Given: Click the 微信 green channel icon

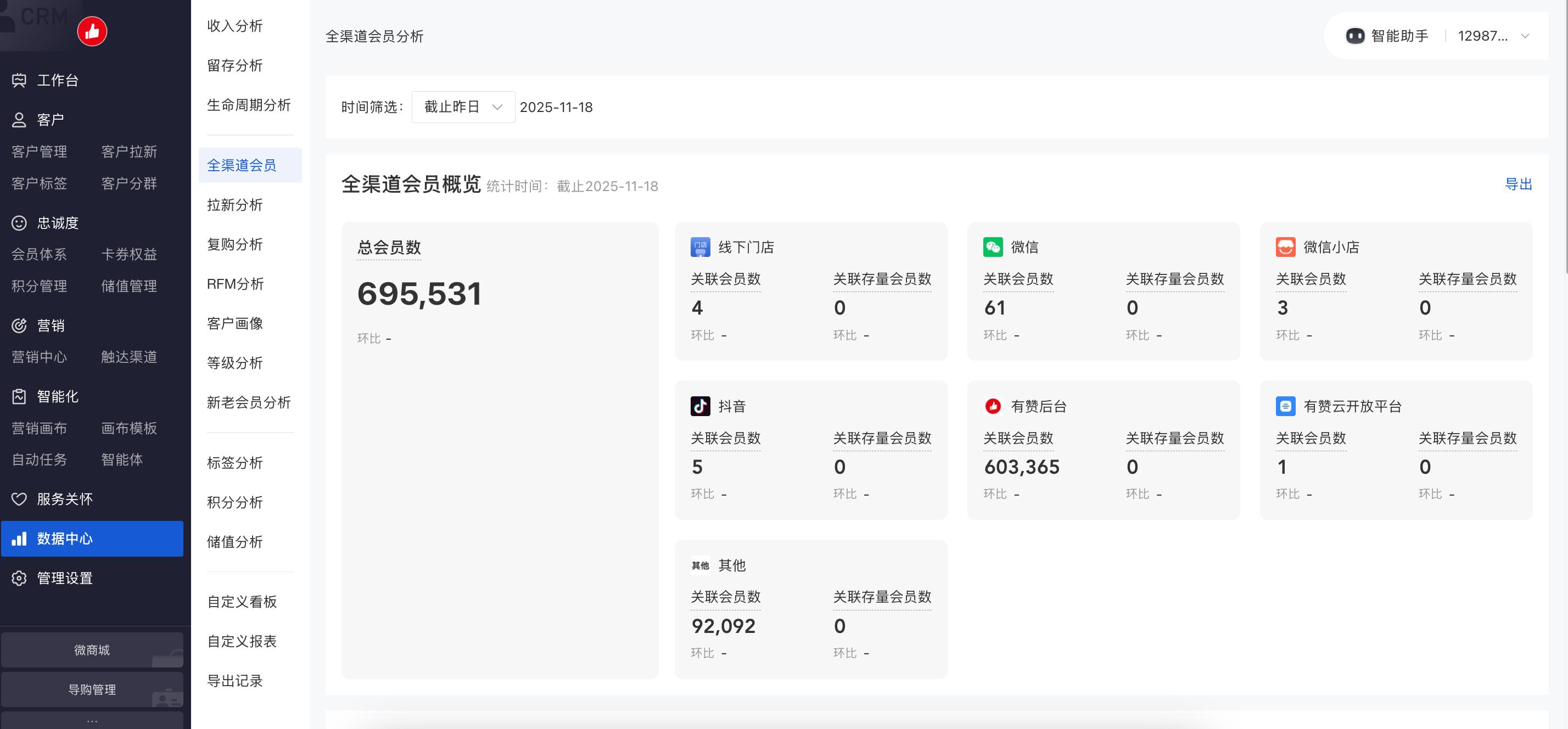Looking at the screenshot, I should [992, 247].
